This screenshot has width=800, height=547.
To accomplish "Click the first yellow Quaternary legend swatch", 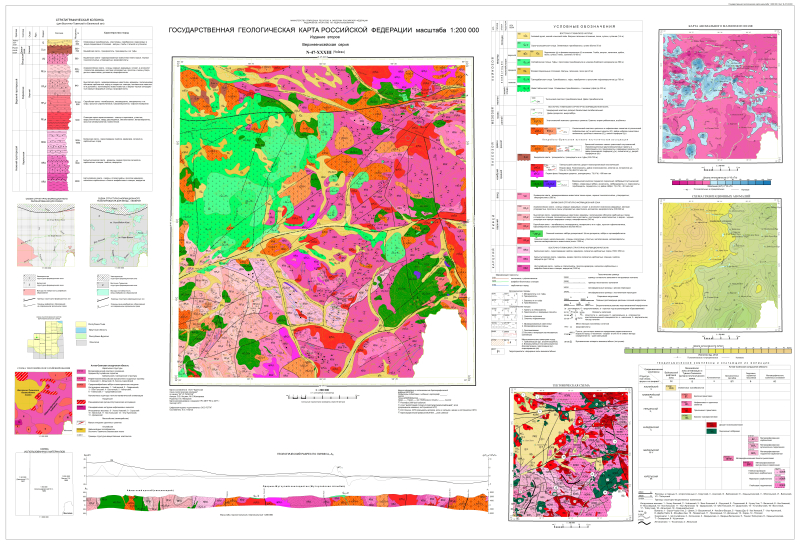I will (x=524, y=36).
